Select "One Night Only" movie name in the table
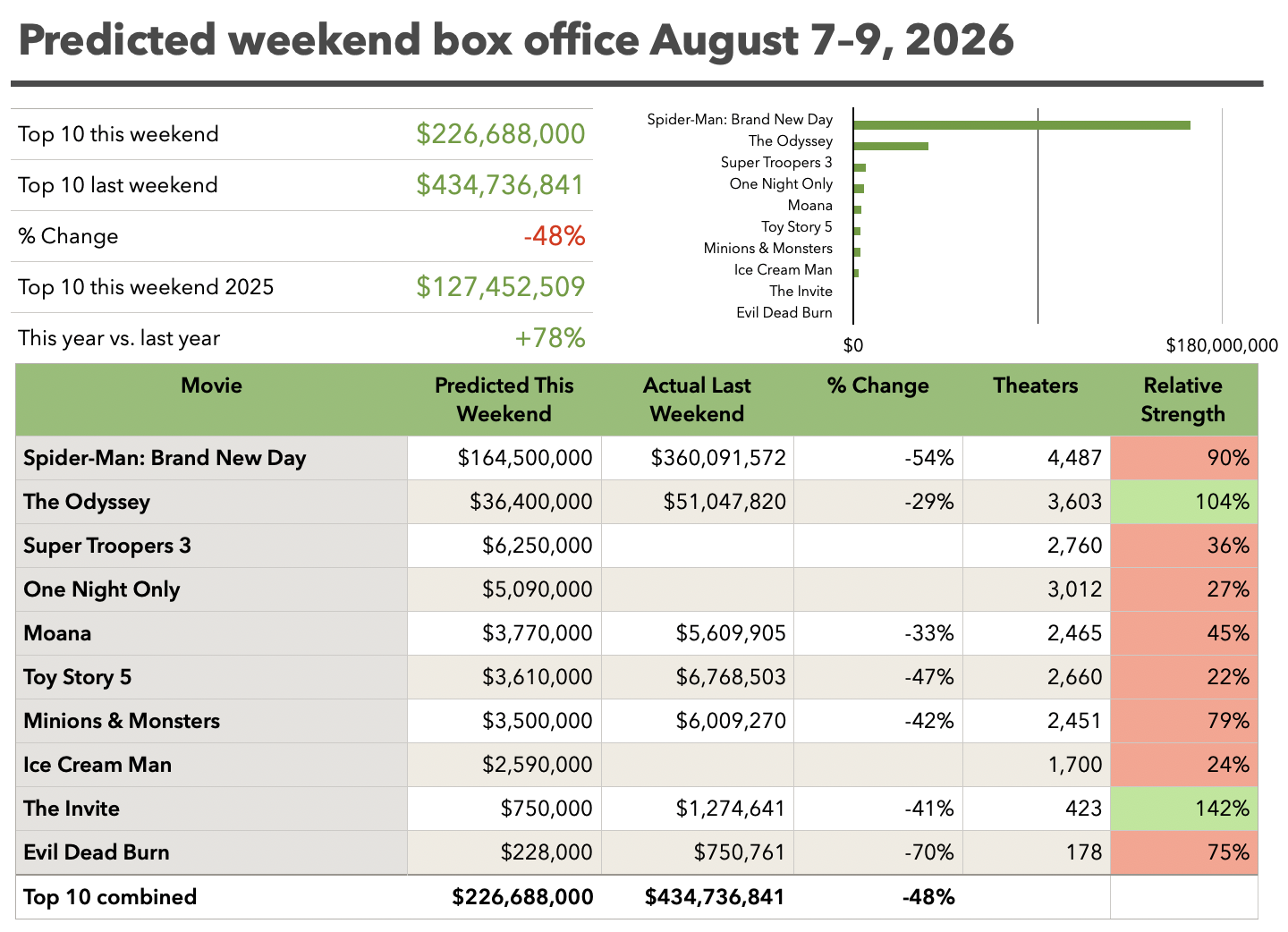1288x932 pixels. point(102,589)
